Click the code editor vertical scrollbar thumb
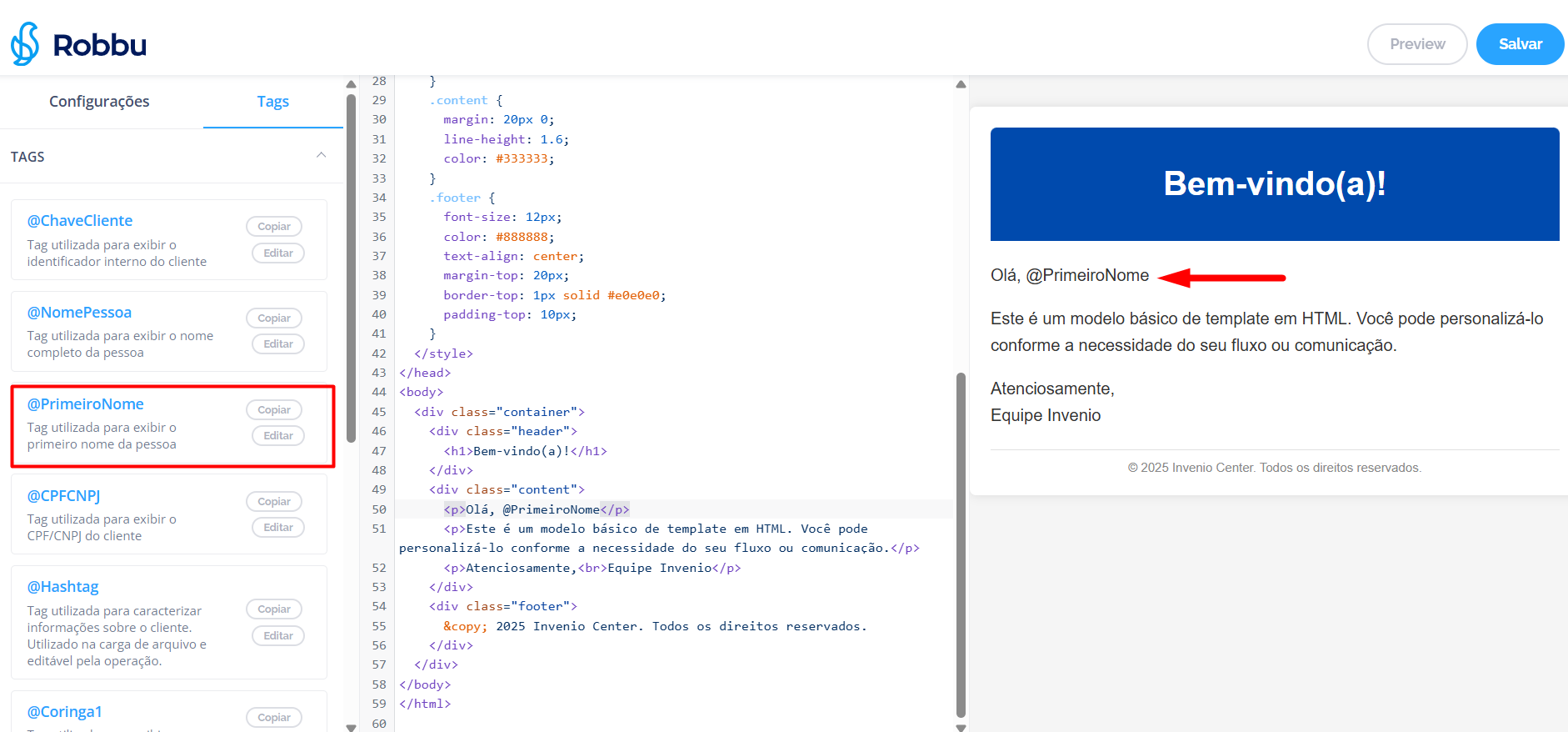 point(961,542)
